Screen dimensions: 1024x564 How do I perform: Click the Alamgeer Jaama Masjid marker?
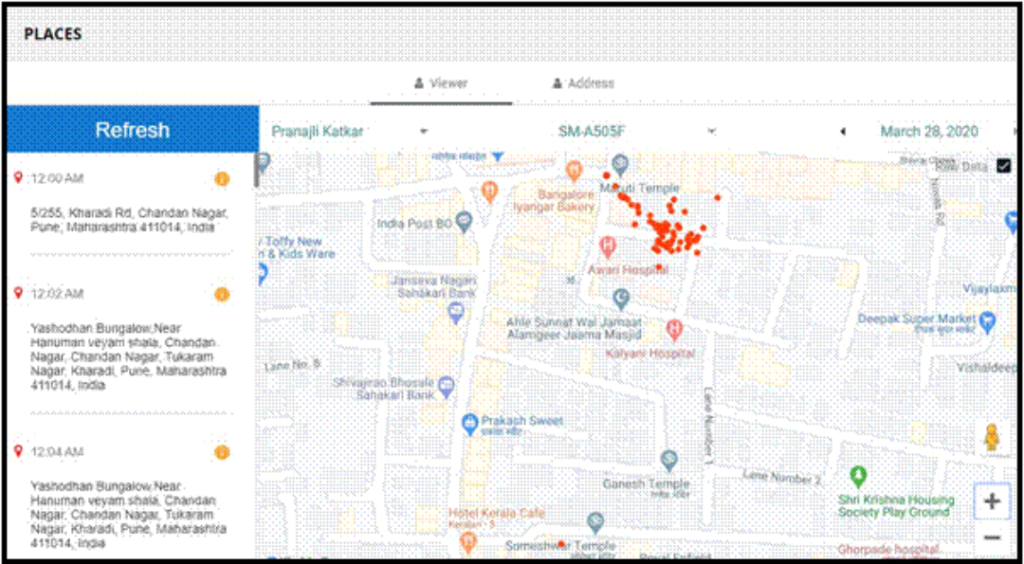point(622,300)
